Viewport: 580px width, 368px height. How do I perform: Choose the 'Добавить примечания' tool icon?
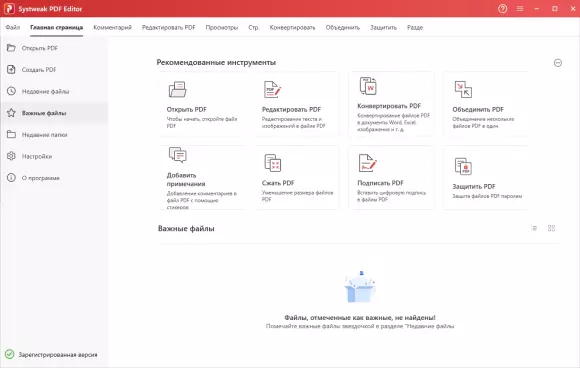coord(178,155)
